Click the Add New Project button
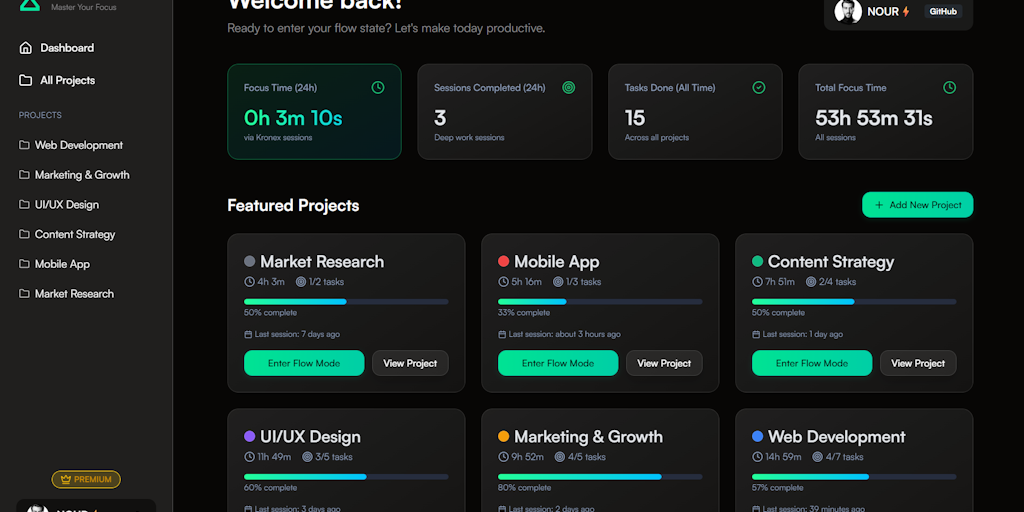Viewport: 1024px width, 512px height. pyautogui.click(x=918, y=205)
